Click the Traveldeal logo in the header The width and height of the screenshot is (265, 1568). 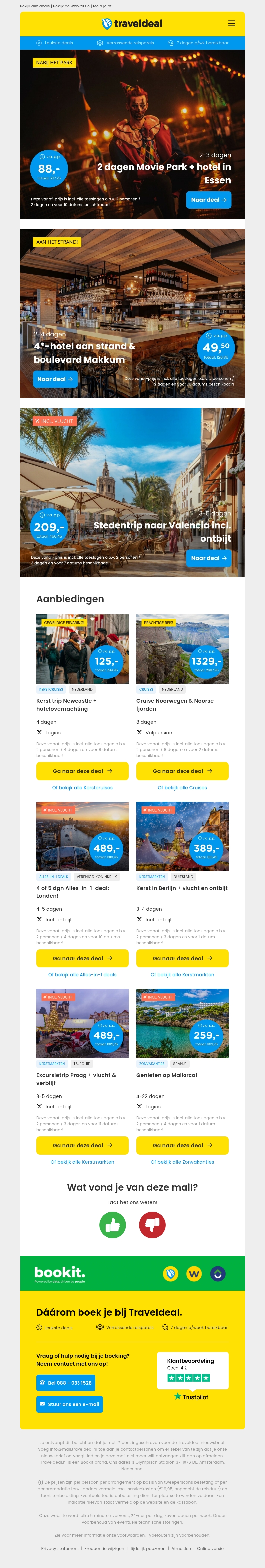pyautogui.click(x=132, y=24)
